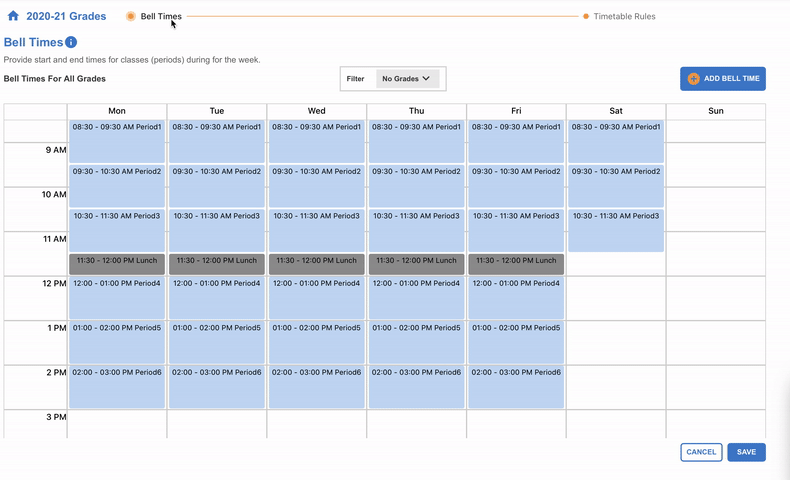790x480 pixels.
Task: Select Monday Period1 08:30 - 09:30 block
Action: coord(117,141)
